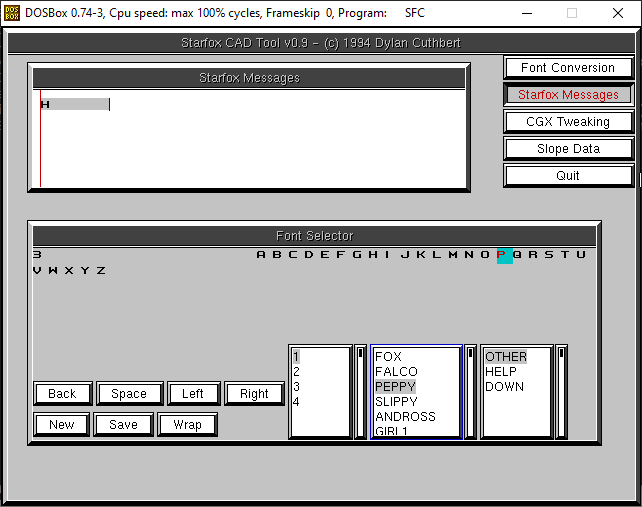This screenshot has width=642, height=507.
Task: Select message number 2 in list
Action: pos(296,372)
